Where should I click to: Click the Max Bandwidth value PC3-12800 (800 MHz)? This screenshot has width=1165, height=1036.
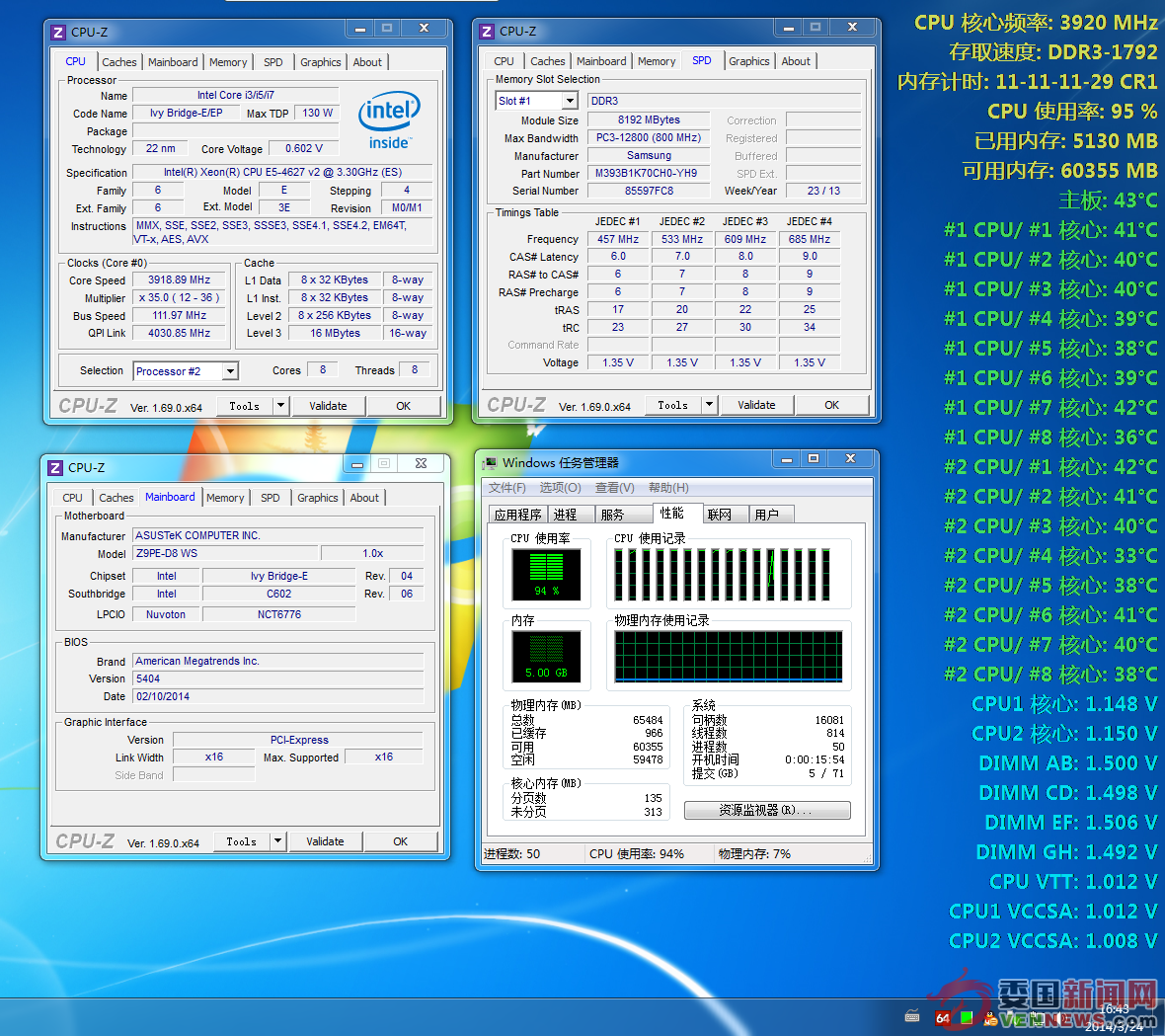click(x=649, y=137)
